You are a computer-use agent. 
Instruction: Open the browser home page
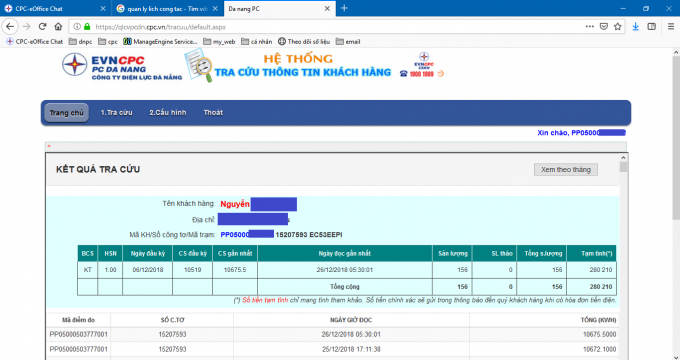tap(58, 26)
